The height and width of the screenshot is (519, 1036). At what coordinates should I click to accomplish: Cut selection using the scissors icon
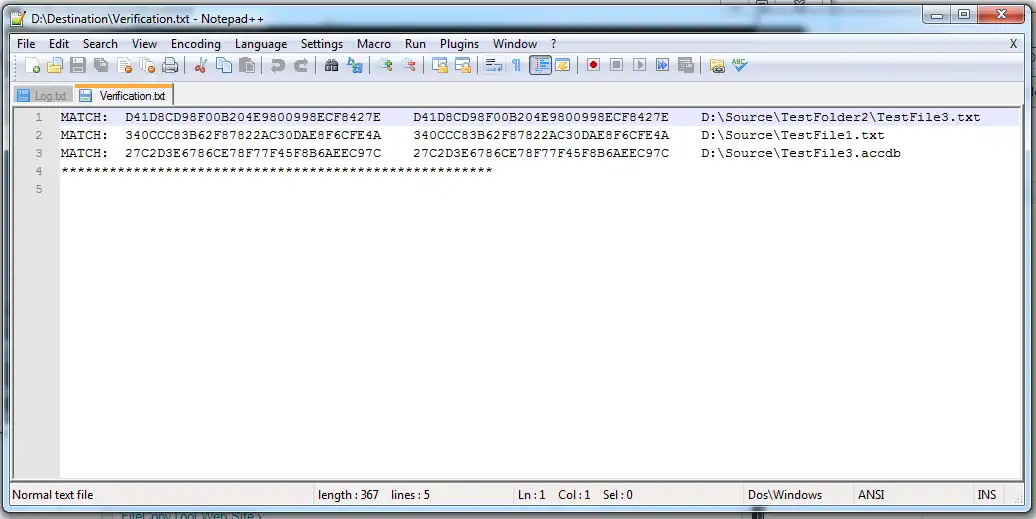(201, 65)
